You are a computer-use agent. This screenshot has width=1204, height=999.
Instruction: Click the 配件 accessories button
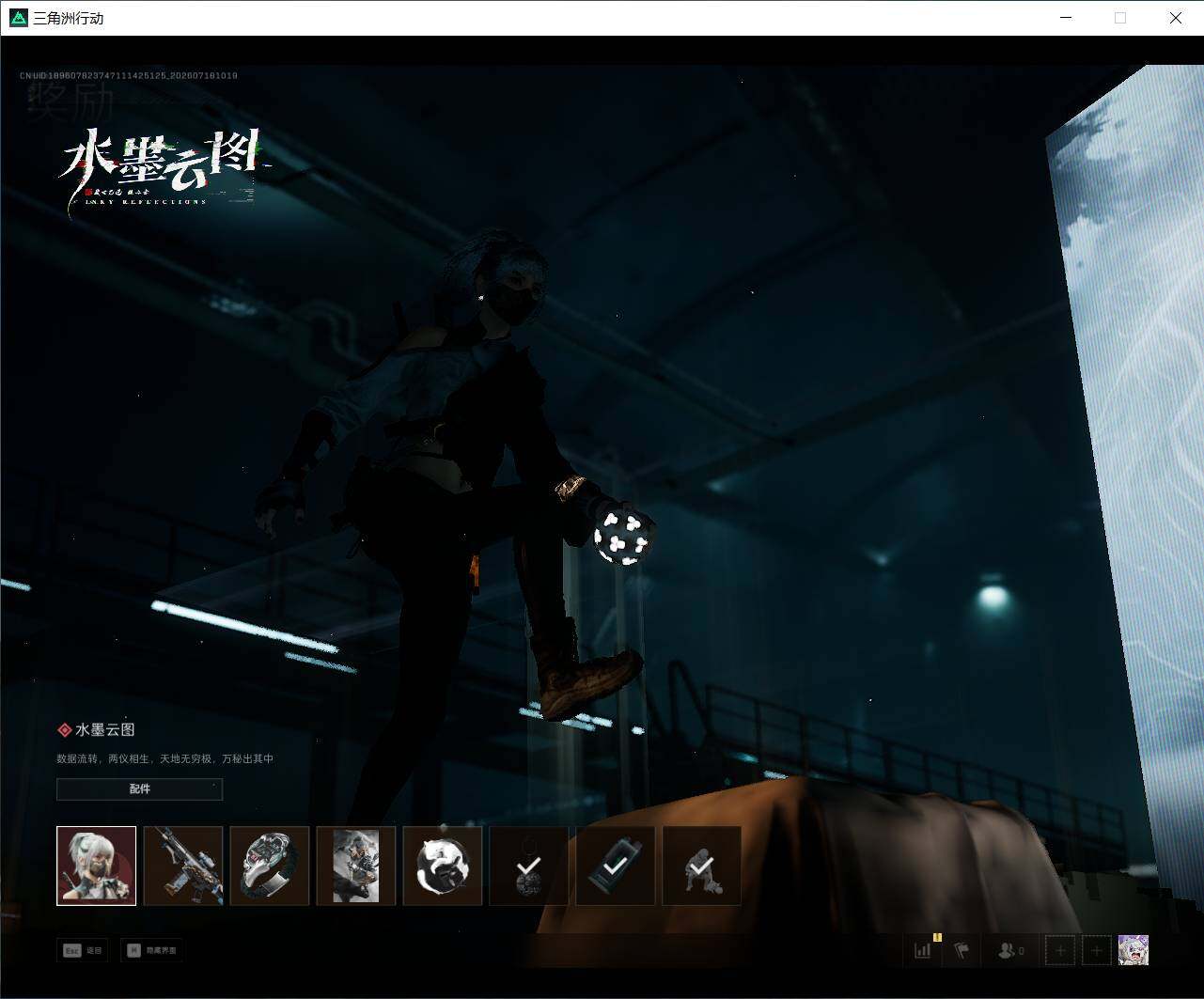click(139, 789)
